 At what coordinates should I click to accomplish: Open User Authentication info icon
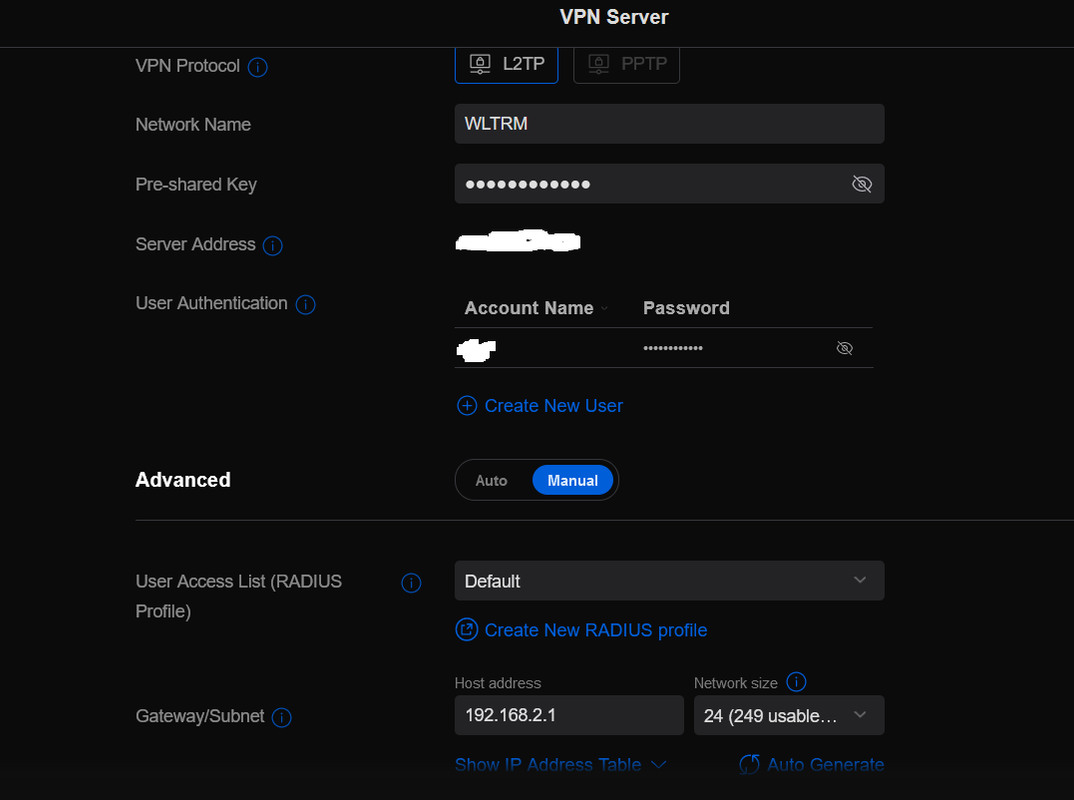[305, 304]
